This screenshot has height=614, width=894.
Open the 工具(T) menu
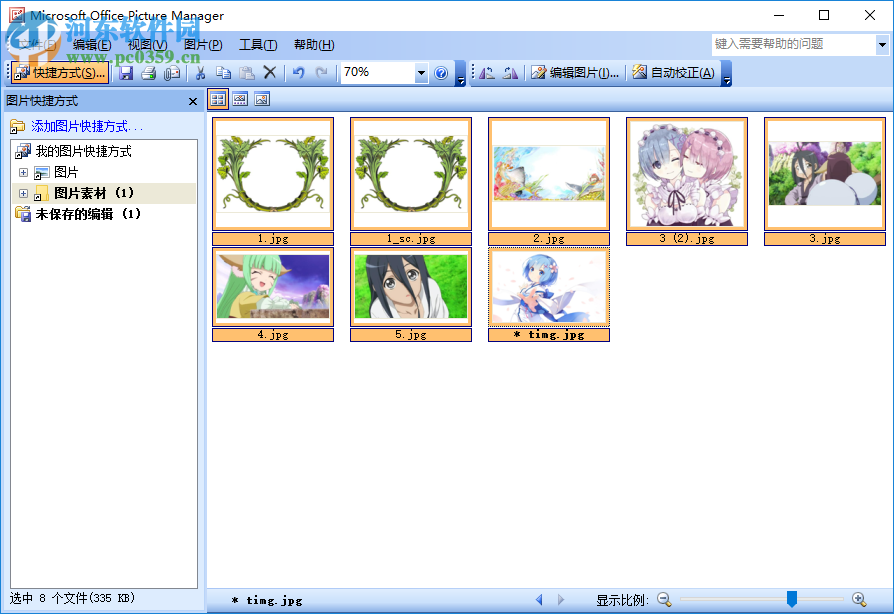tap(258, 45)
